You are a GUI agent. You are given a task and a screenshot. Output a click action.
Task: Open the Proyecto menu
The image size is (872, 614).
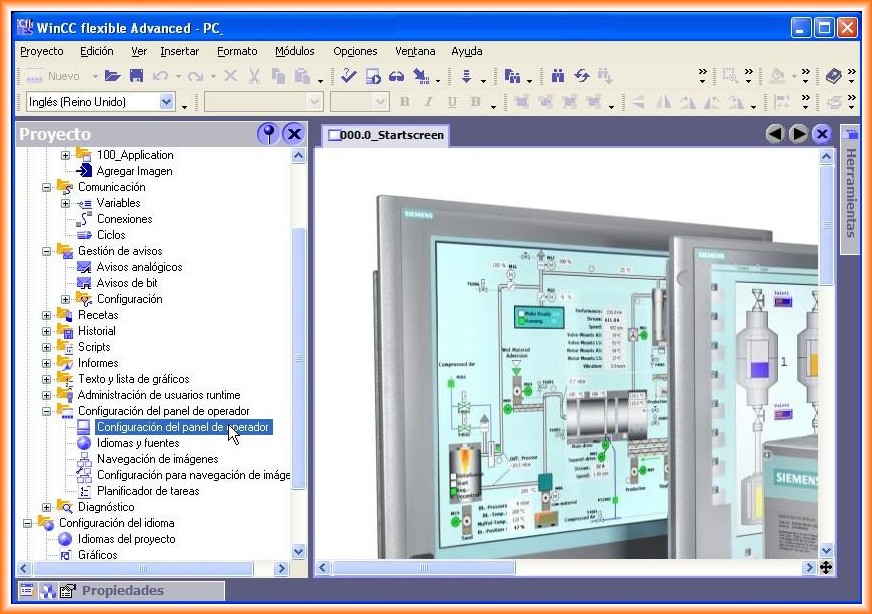point(41,51)
